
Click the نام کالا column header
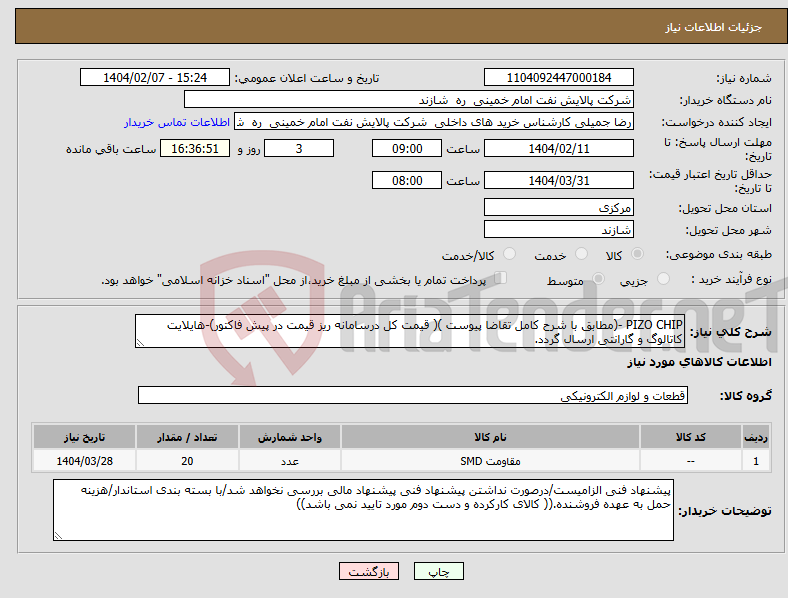(x=490, y=437)
